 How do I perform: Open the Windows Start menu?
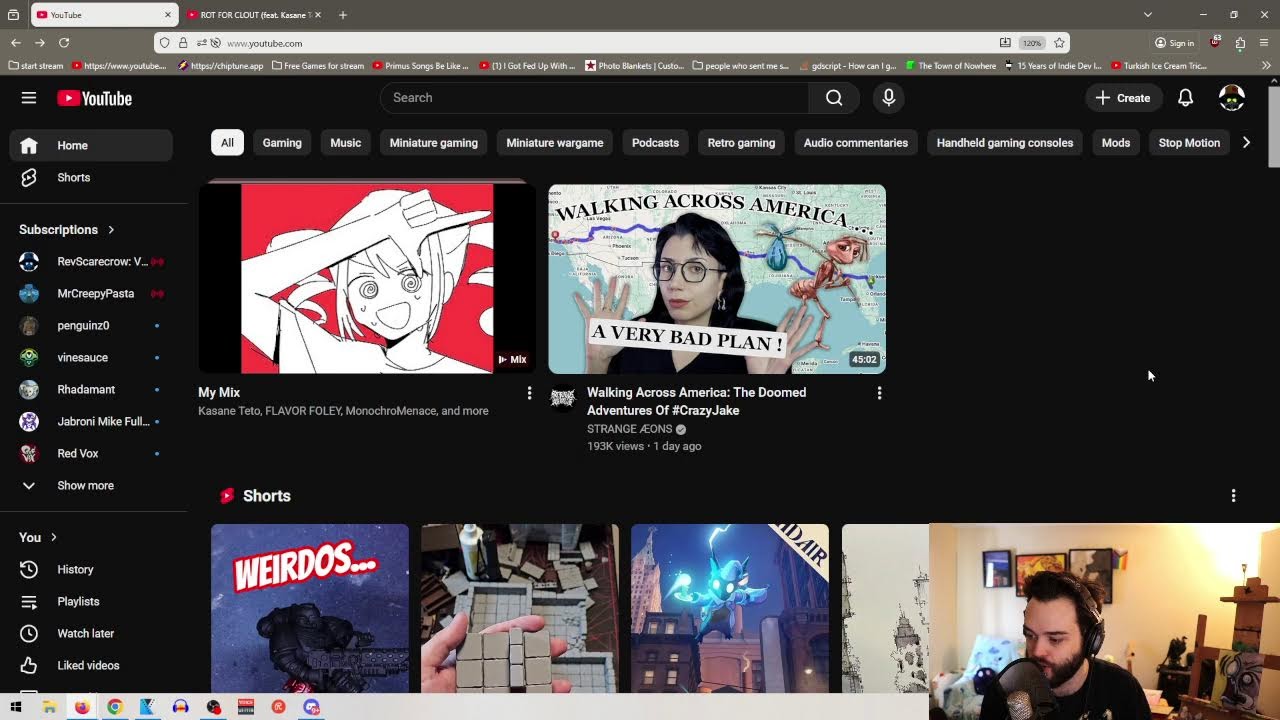pyautogui.click(x=16, y=707)
